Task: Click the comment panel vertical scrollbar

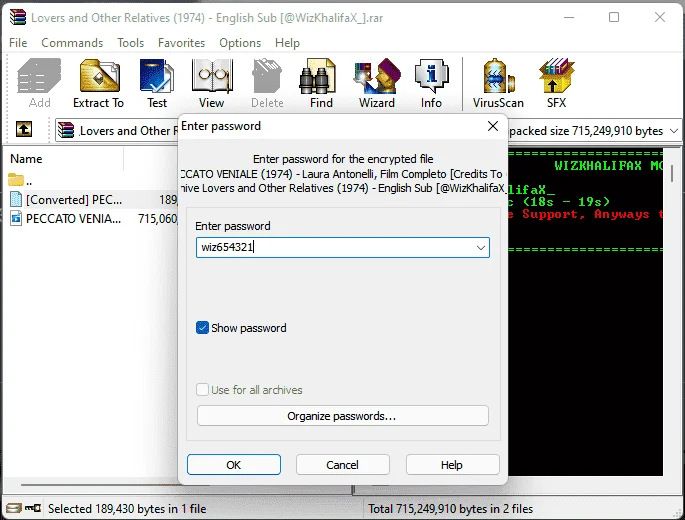Action: (x=672, y=173)
